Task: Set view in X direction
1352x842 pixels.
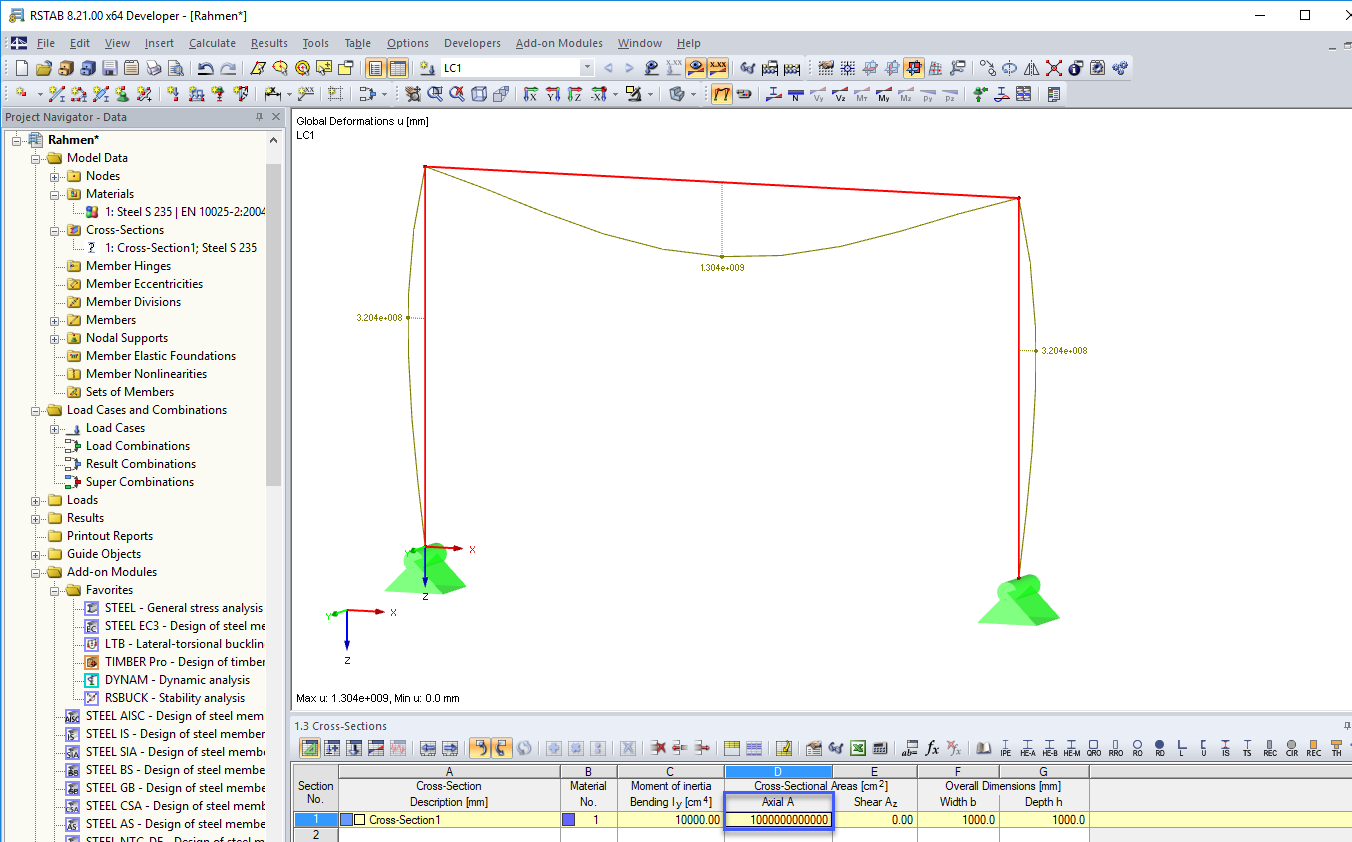Action: (530, 94)
